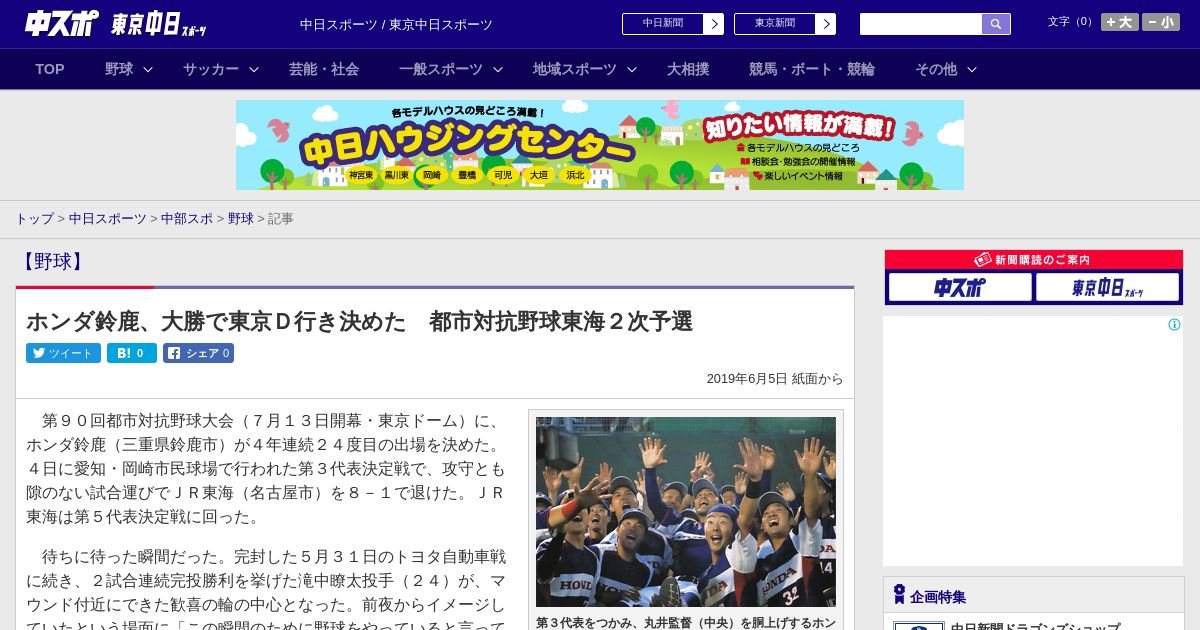Image resolution: width=1200 pixels, height=630 pixels.
Task: Open the 中日新聞 link button
Action: point(673,24)
